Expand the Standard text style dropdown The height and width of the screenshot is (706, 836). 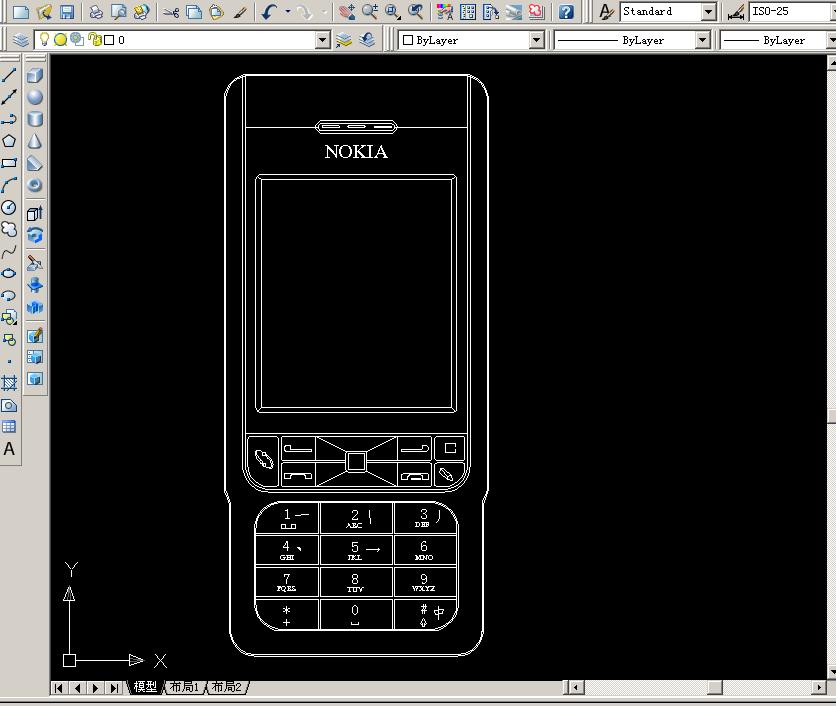click(x=708, y=12)
